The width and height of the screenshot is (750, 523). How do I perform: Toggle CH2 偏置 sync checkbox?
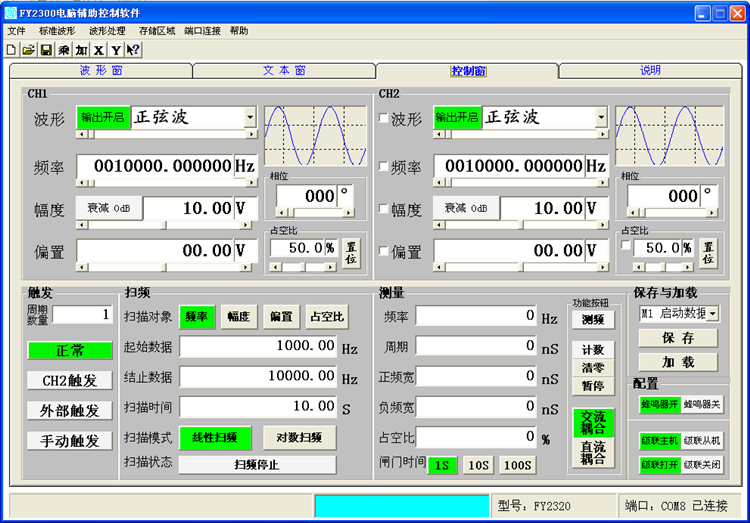(383, 250)
